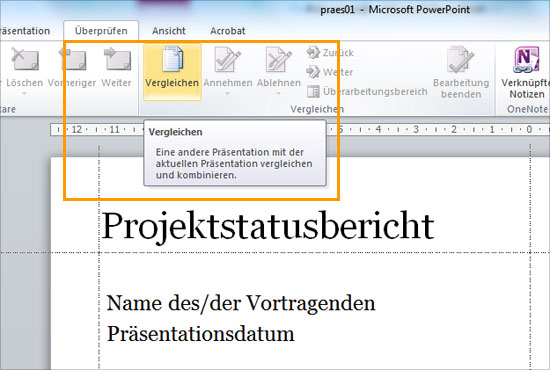Click Weiter in the Vergleichen group

click(330, 72)
